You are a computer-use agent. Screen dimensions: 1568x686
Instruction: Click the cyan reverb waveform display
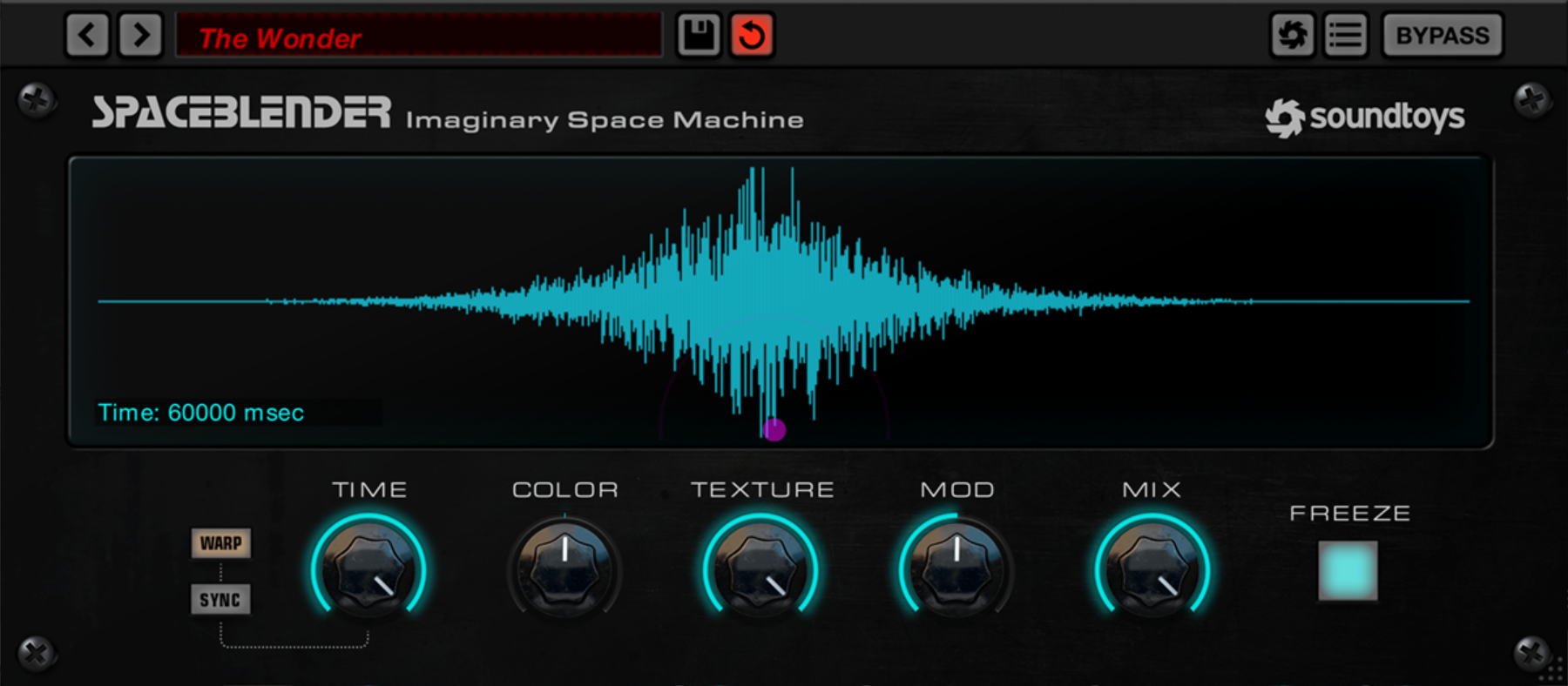(781, 301)
